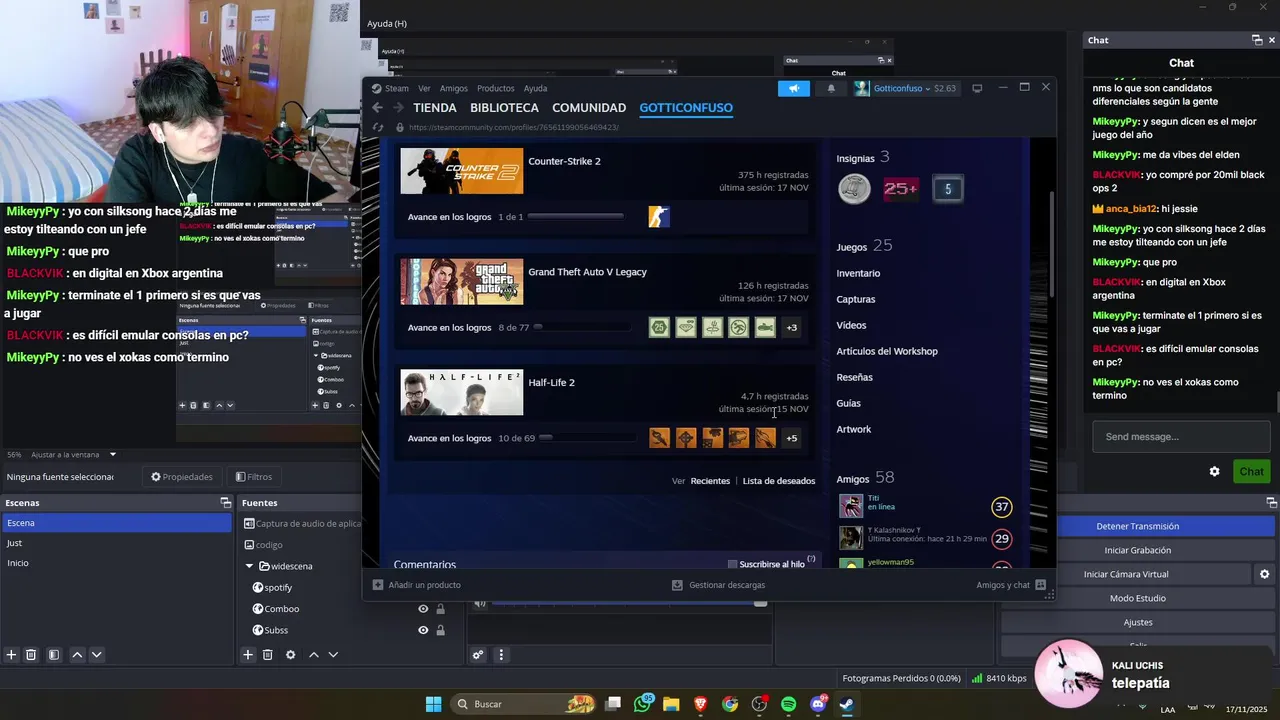Switch to the BIBLIOTECA tab
Viewport: 1280px width, 720px height.
(x=504, y=108)
